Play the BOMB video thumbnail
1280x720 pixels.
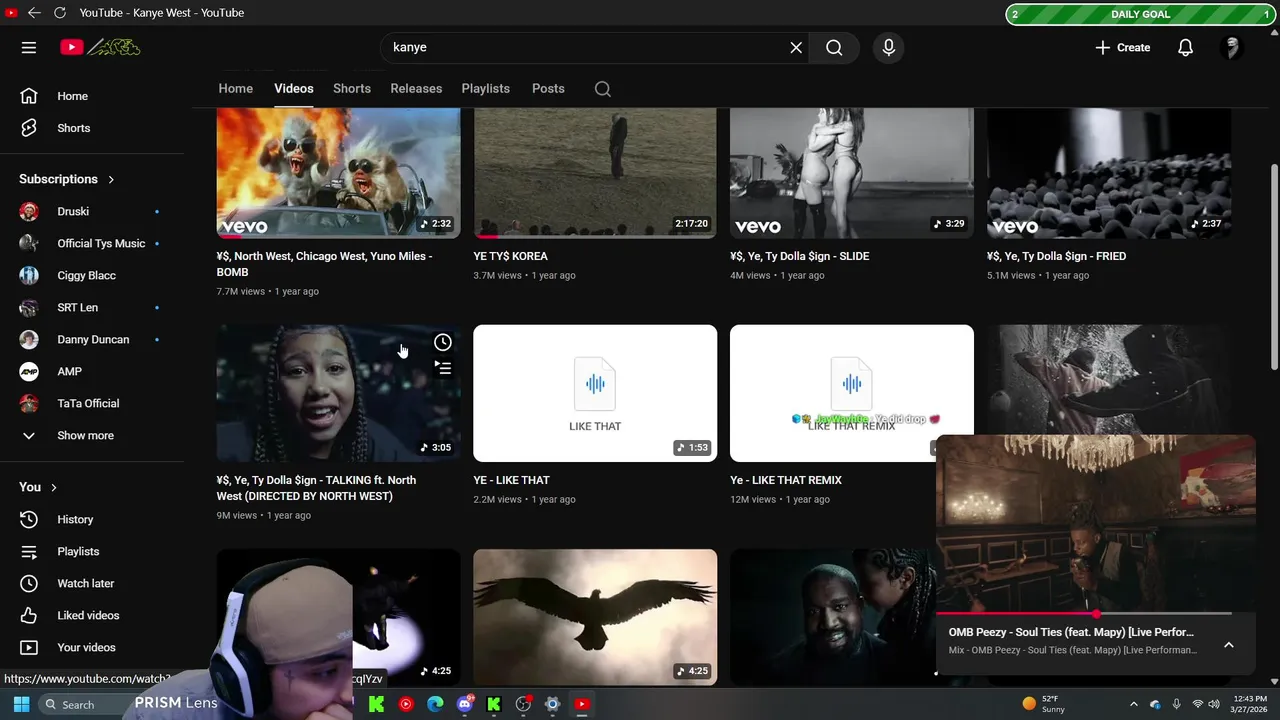pyautogui.click(x=339, y=172)
